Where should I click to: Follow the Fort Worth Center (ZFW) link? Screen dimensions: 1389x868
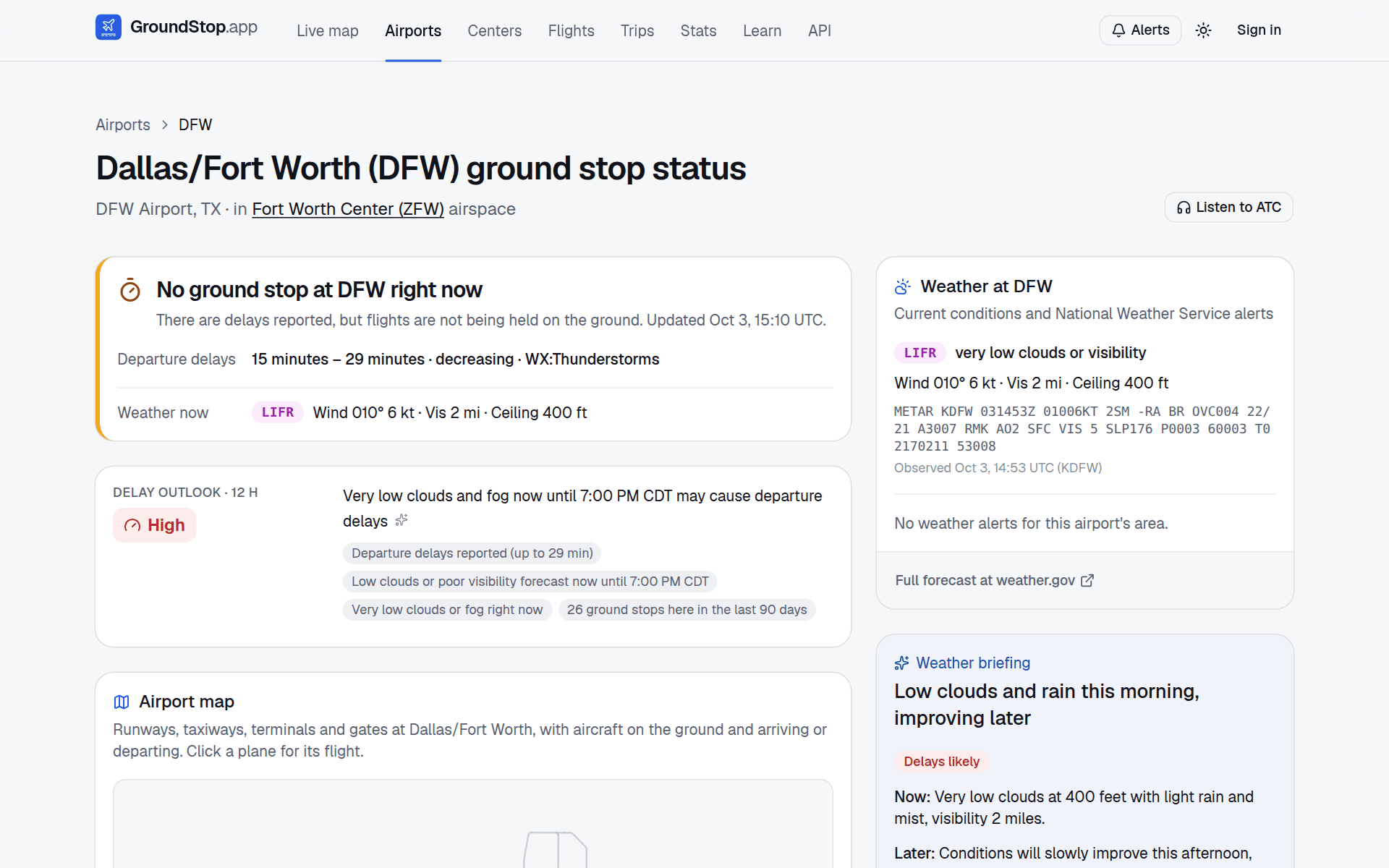348,209
